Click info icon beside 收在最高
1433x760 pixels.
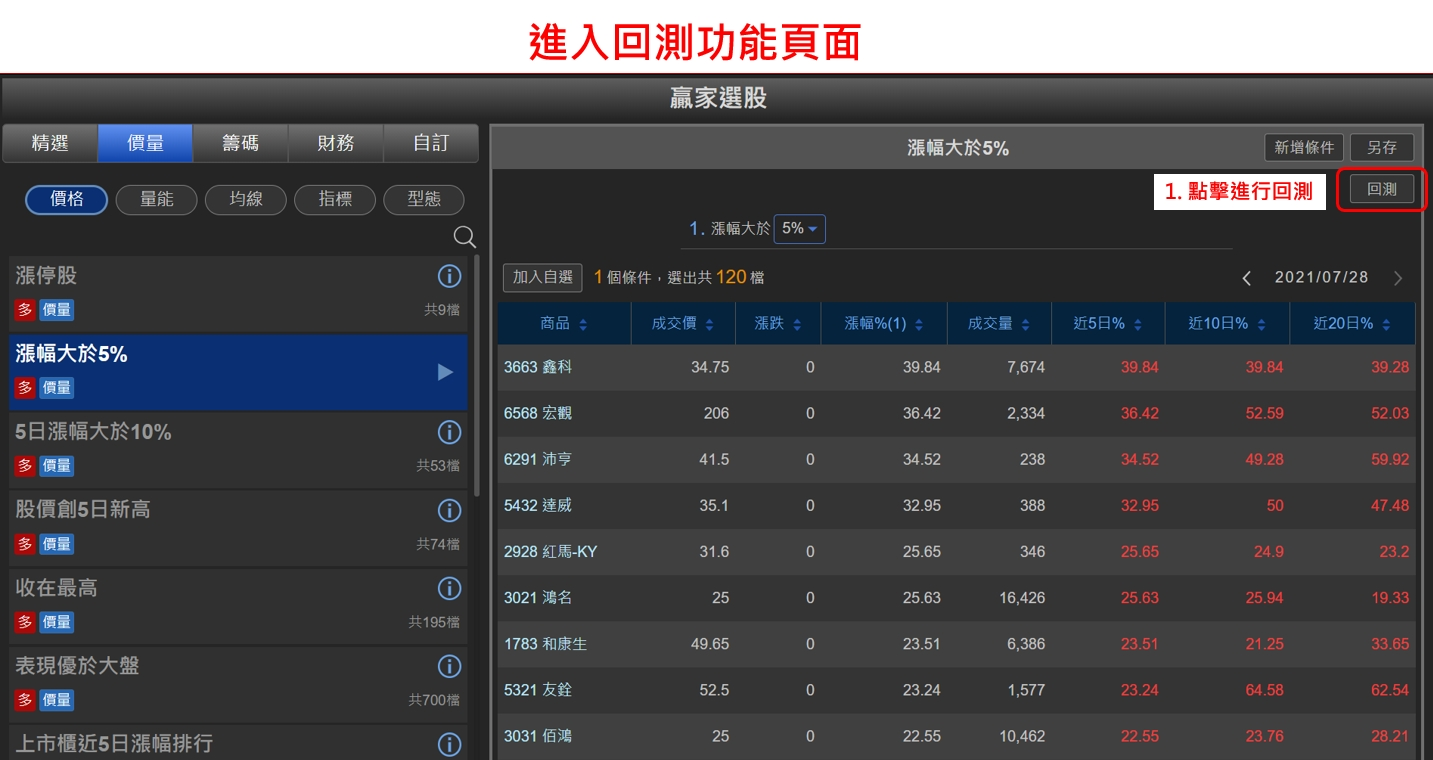(449, 588)
